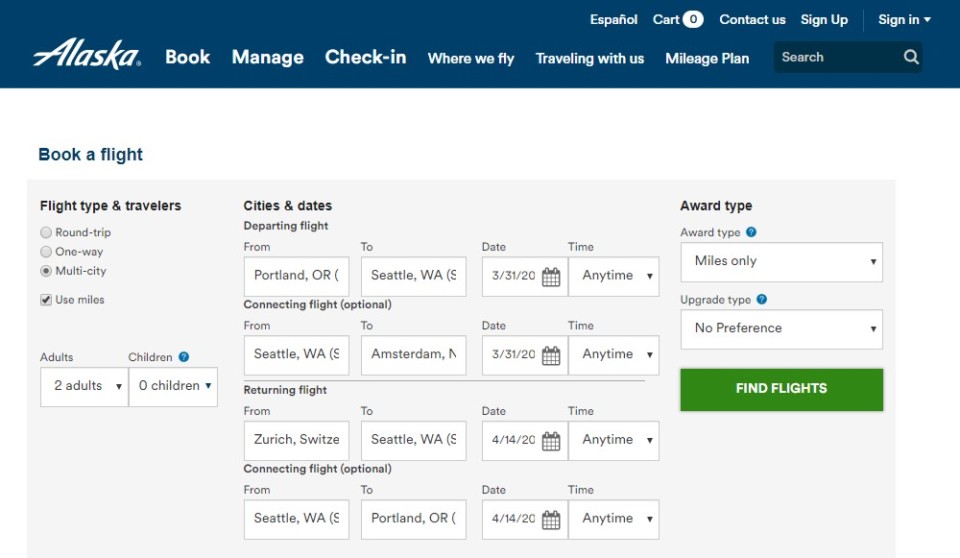
Task: Open the Book menu
Action: 187,57
